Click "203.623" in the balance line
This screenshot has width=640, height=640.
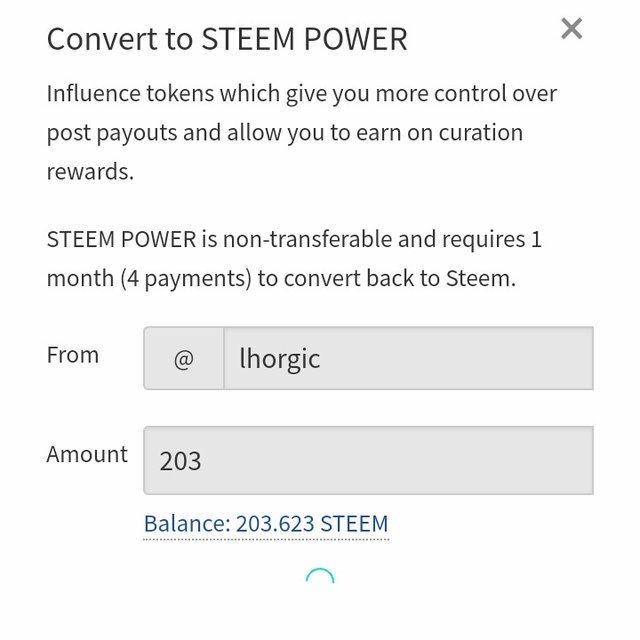pos(276,524)
